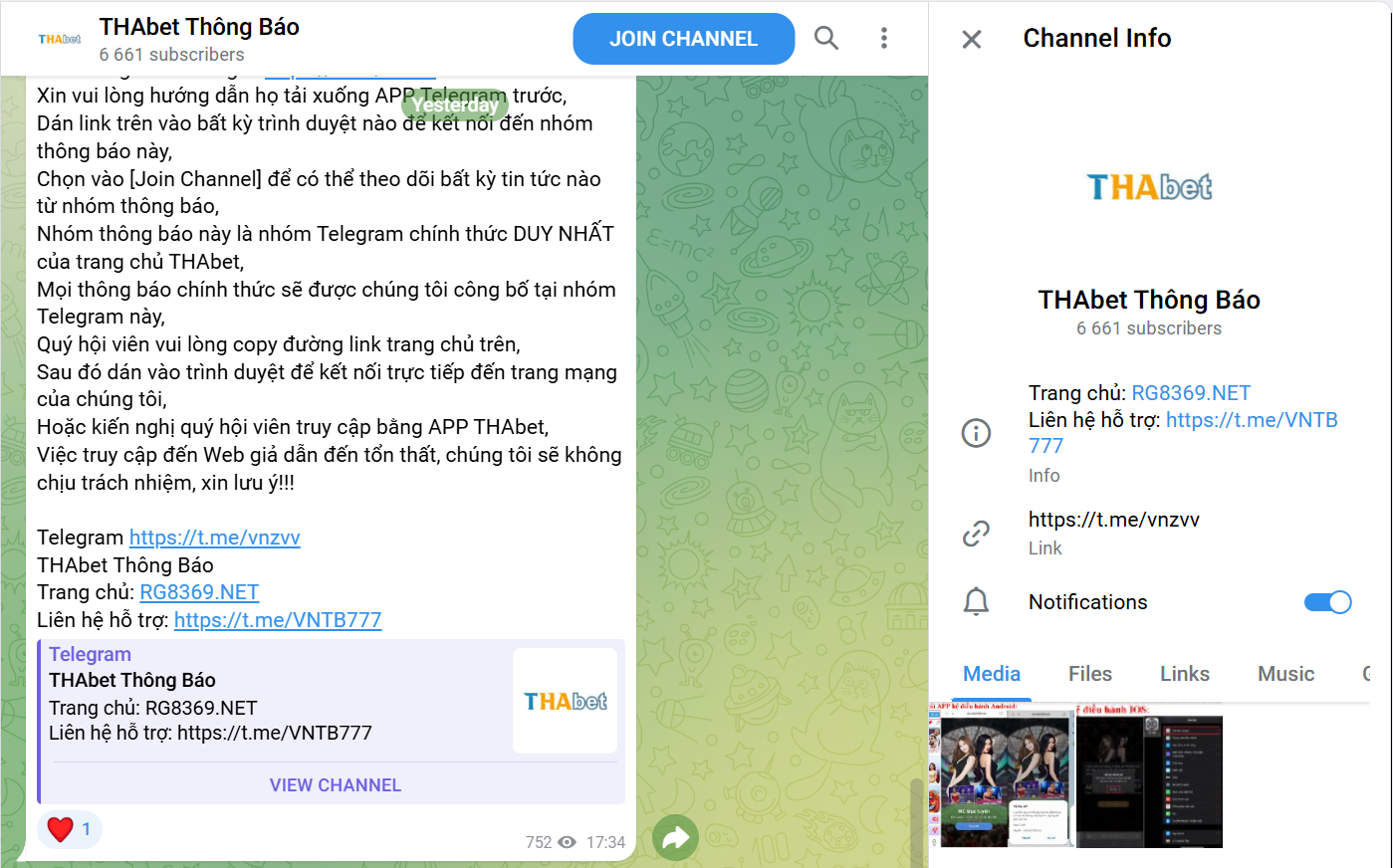The image size is (1393, 868).
Task: Click the THAbet channel avatar in header
Action: coord(60,39)
